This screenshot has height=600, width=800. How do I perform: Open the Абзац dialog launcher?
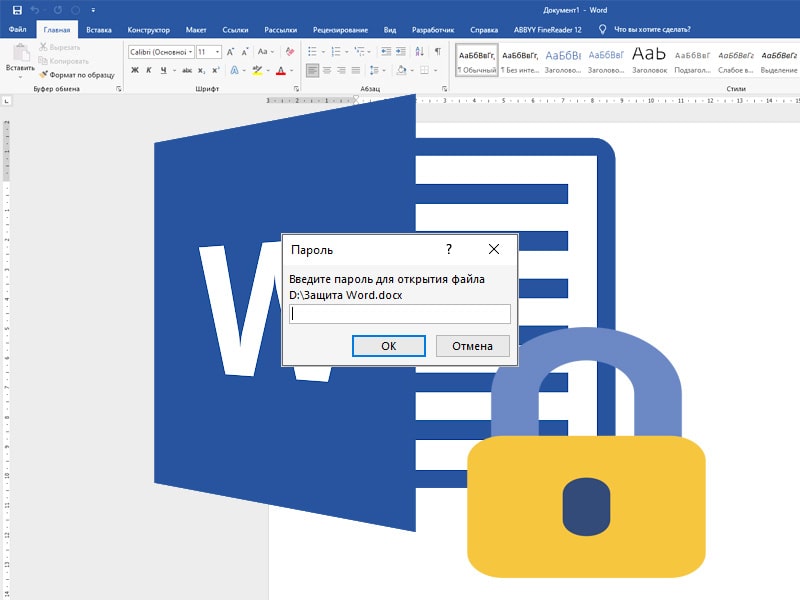tap(444, 89)
